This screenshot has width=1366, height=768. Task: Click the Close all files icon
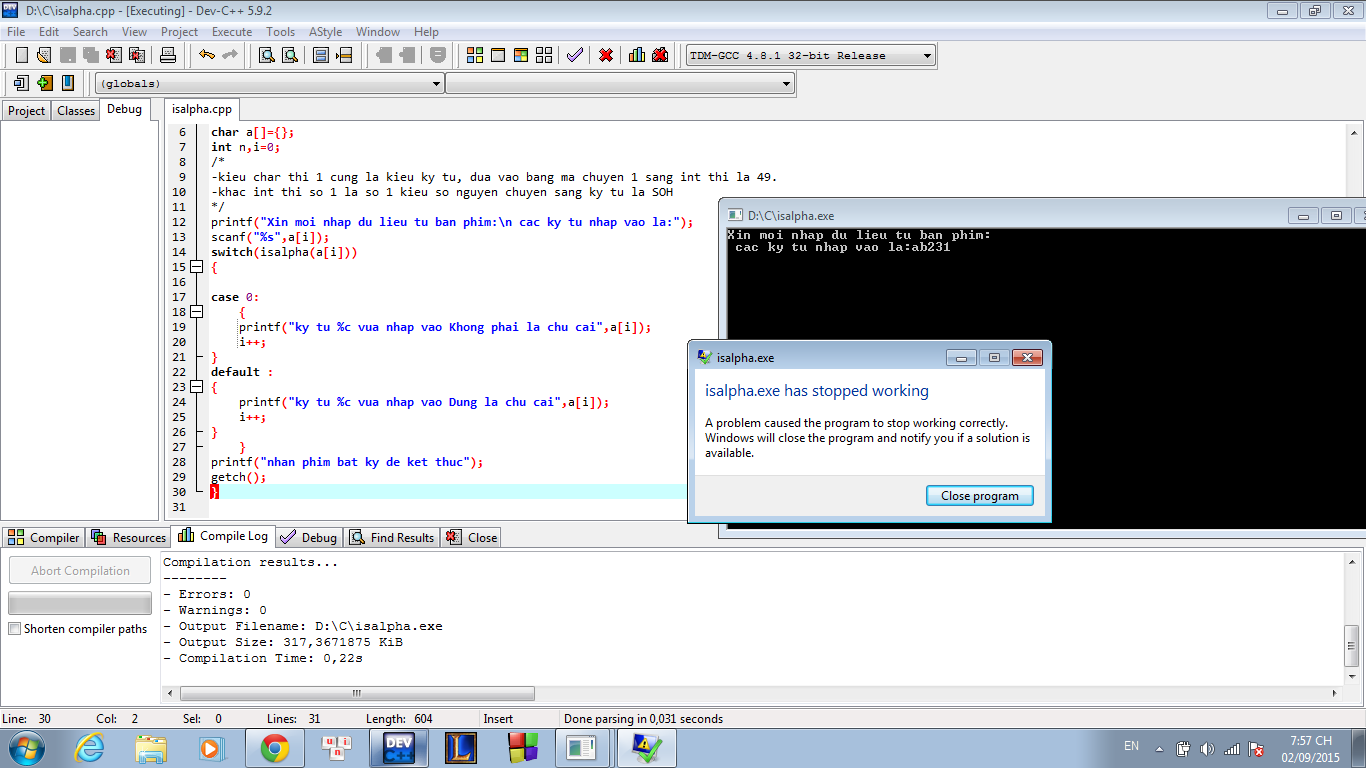pos(137,55)
